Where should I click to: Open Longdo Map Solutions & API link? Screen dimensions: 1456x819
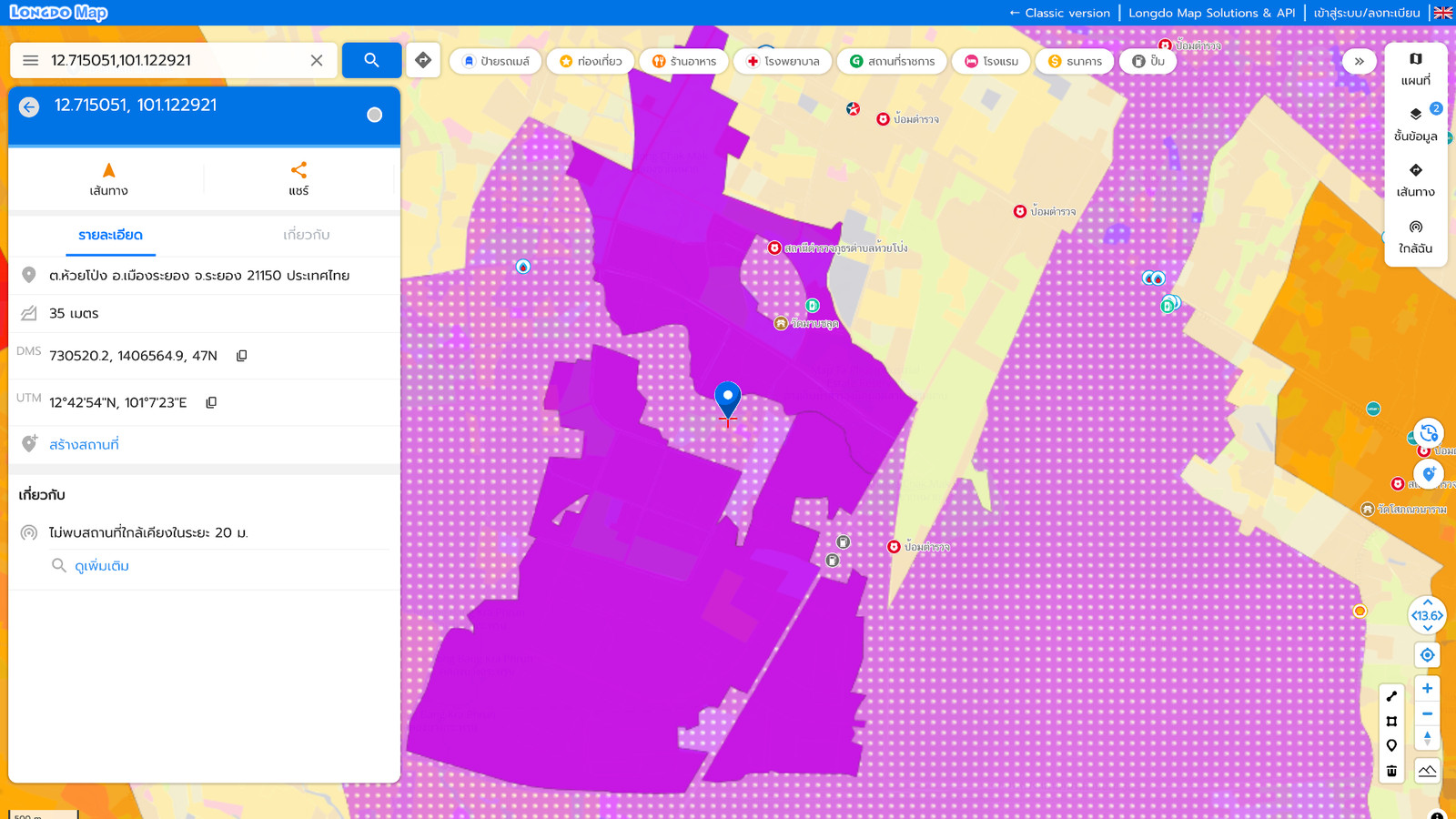(1211, 13)
